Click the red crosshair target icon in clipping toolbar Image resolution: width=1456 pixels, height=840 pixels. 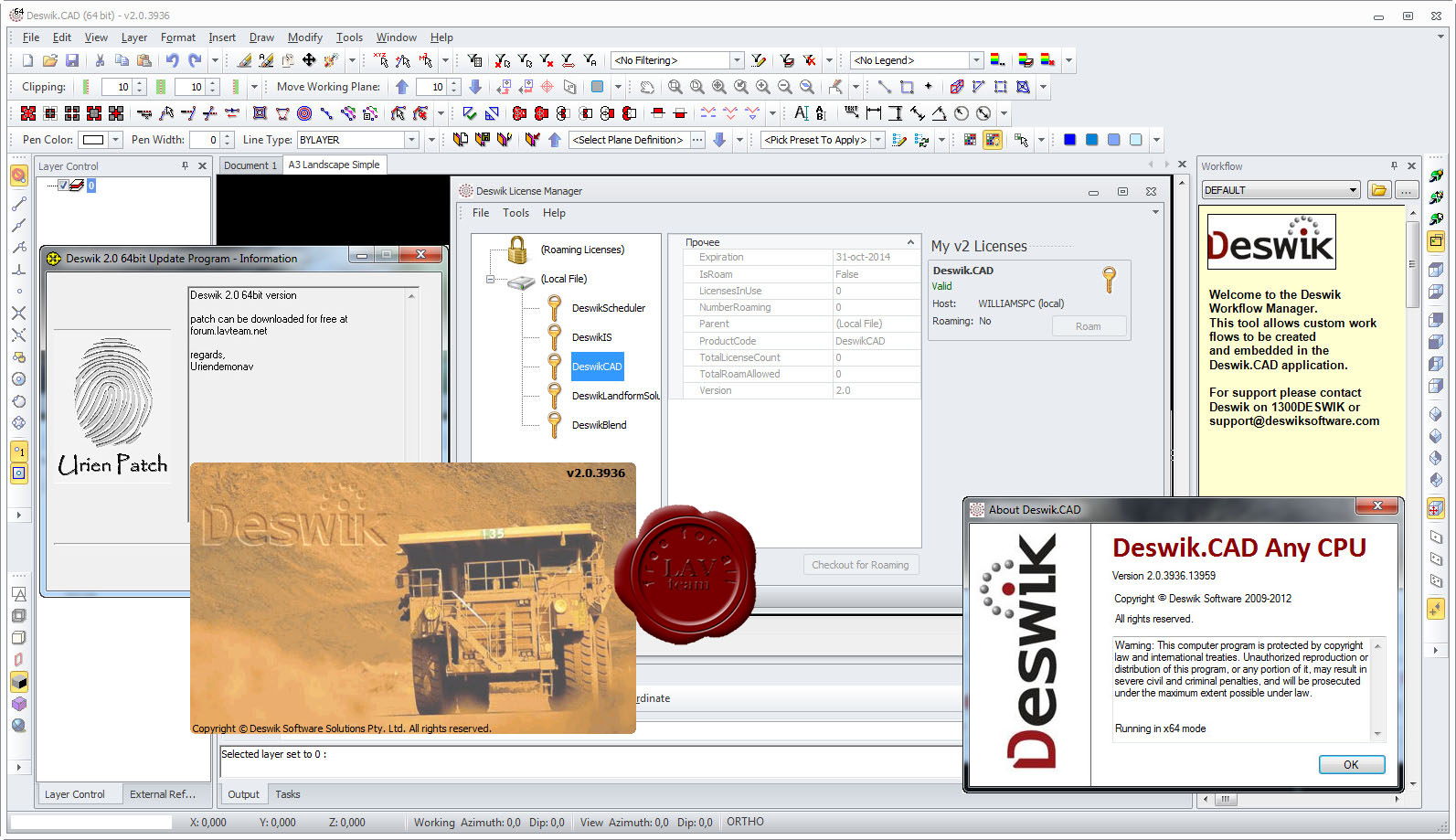(x=547, y=87)
